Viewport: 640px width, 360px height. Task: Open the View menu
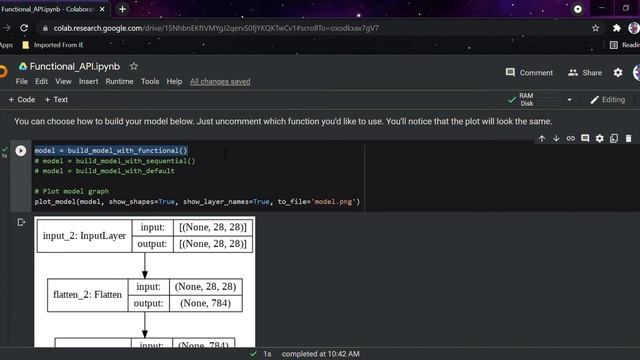(63, 82)
